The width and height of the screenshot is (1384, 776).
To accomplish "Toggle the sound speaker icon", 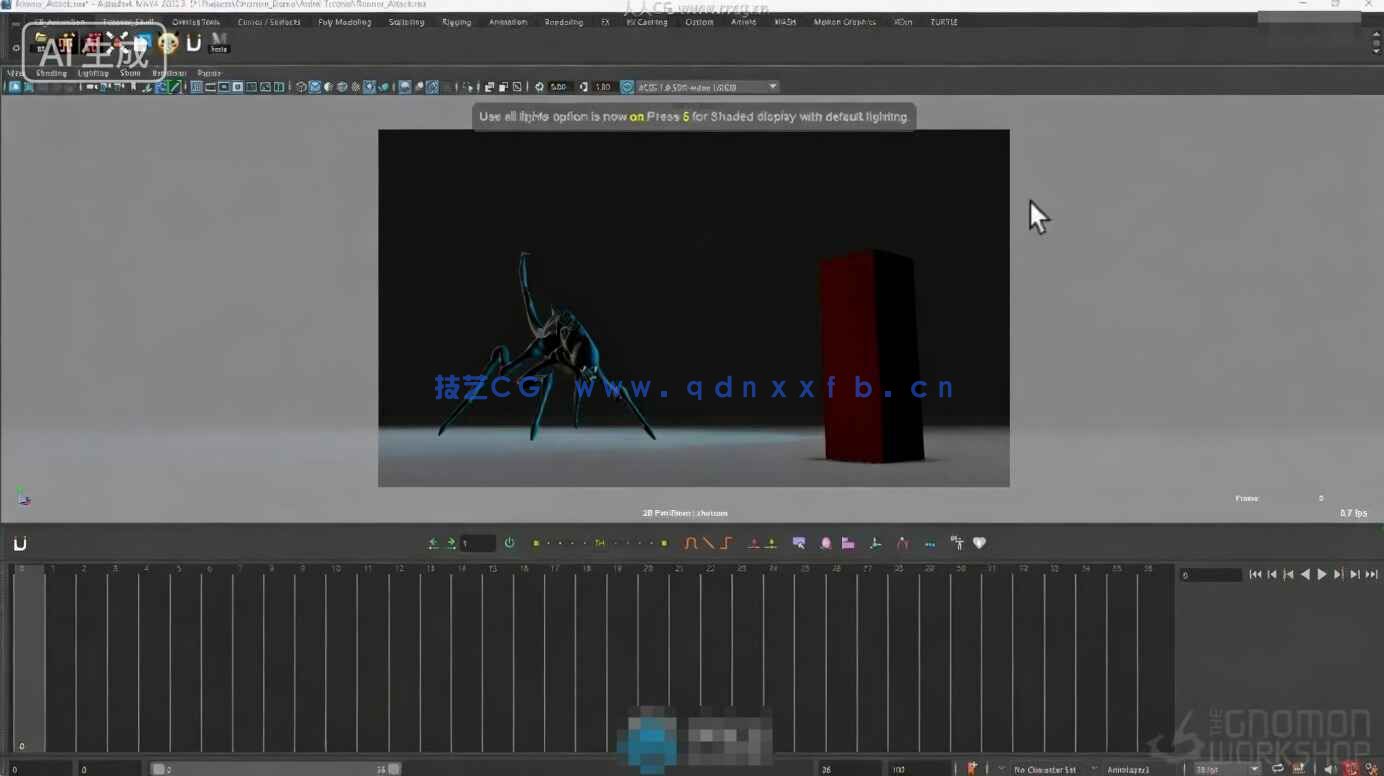I will point(1329,769).
